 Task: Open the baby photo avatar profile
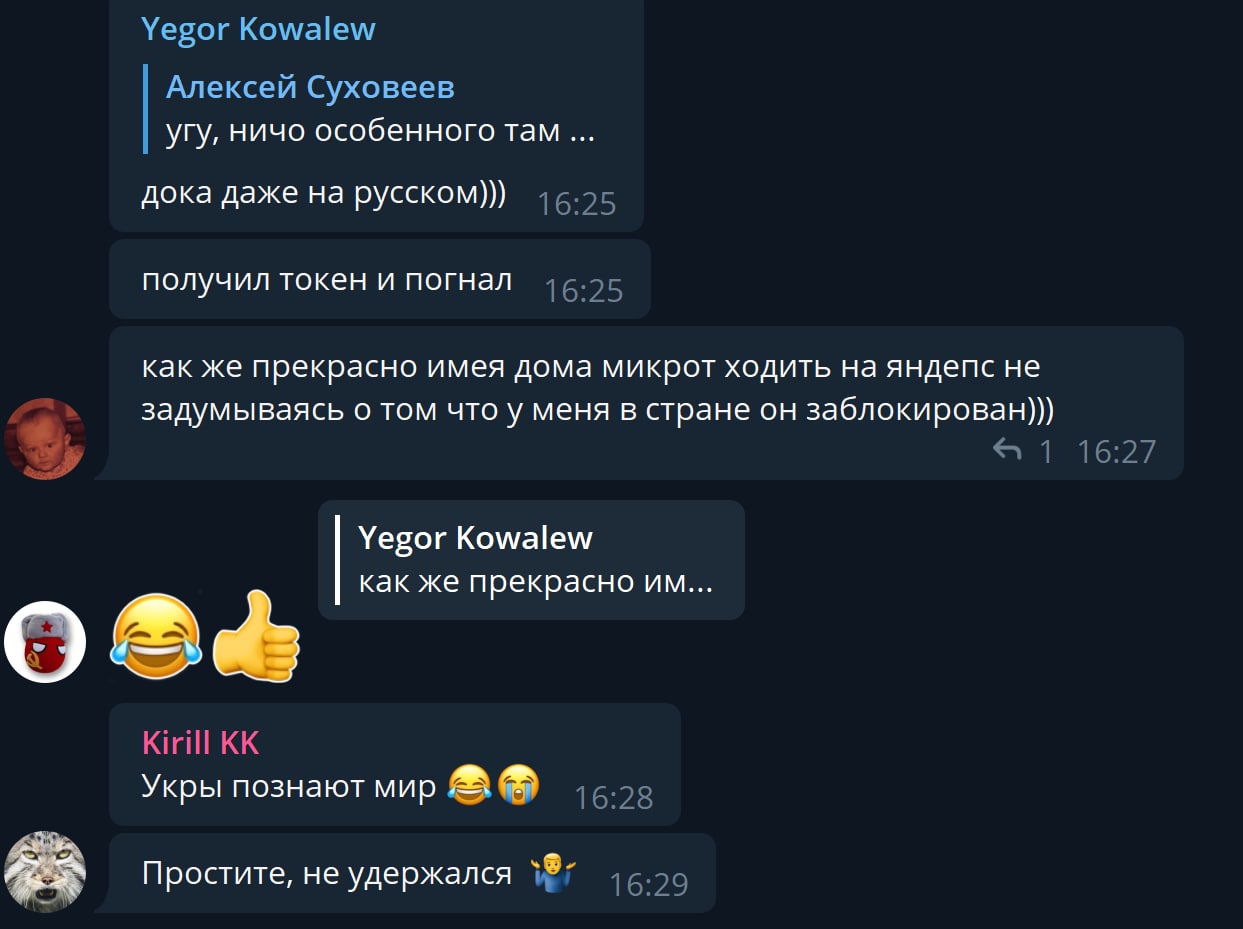pyautogui.click(x=45, y=439)
